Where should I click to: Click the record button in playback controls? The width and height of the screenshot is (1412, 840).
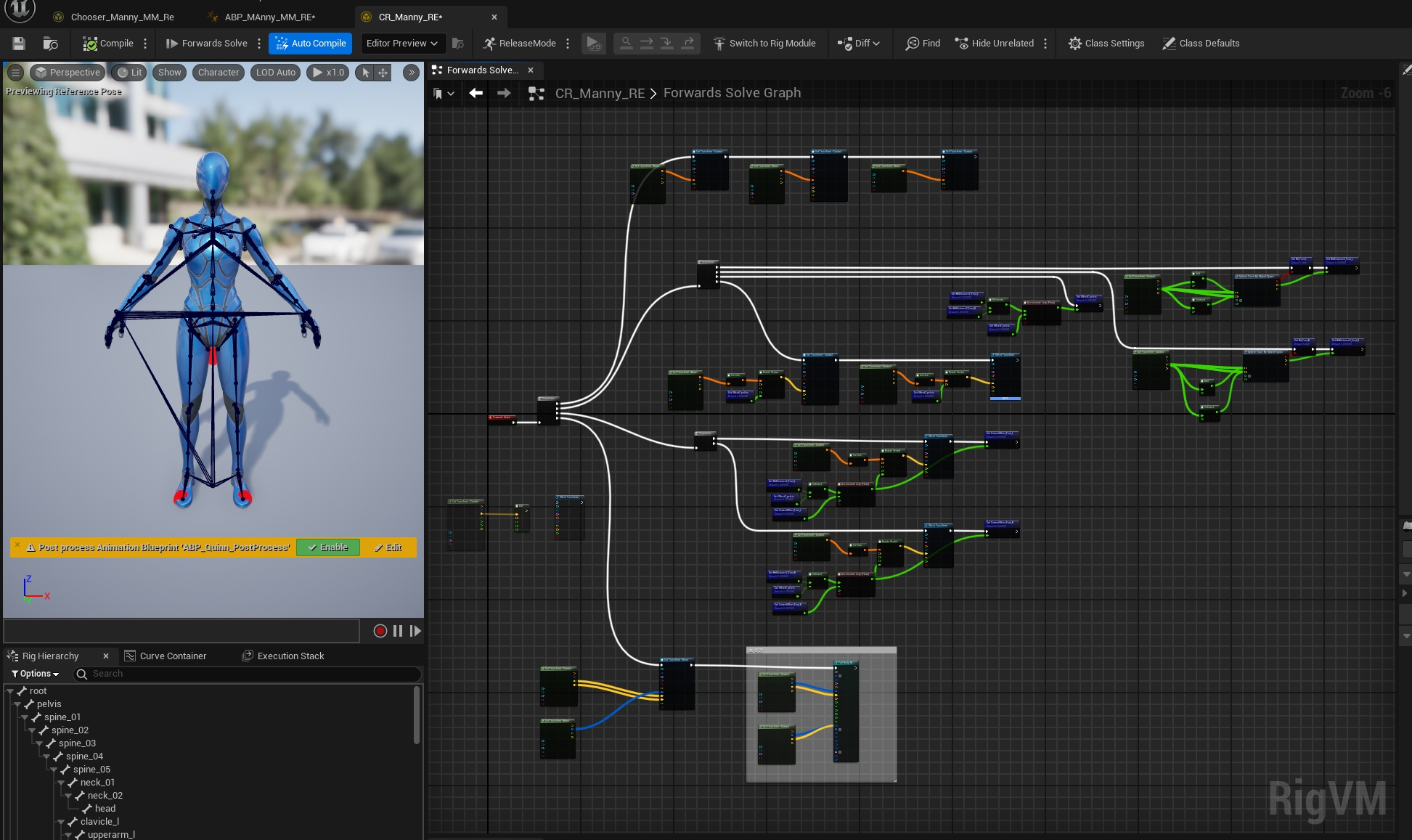coord(380,631)
